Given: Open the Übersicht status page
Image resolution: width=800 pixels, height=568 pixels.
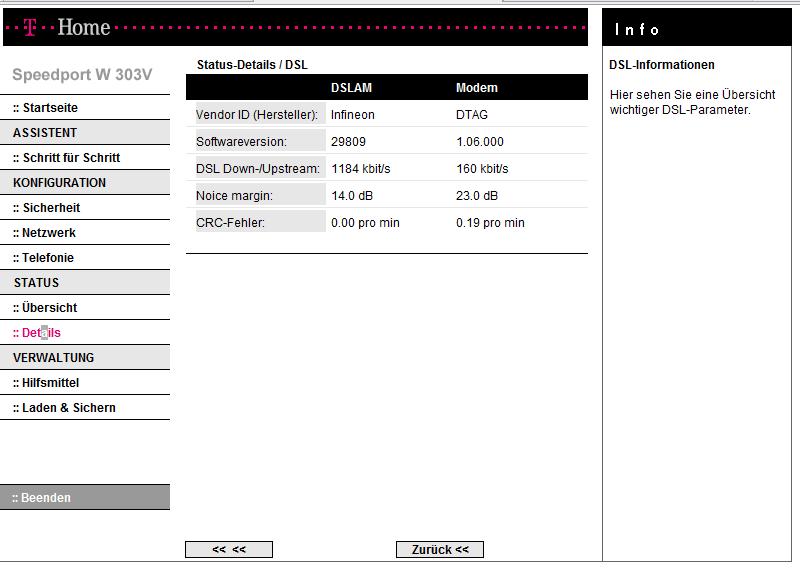Looking at the screenshot, I should 45,308.
